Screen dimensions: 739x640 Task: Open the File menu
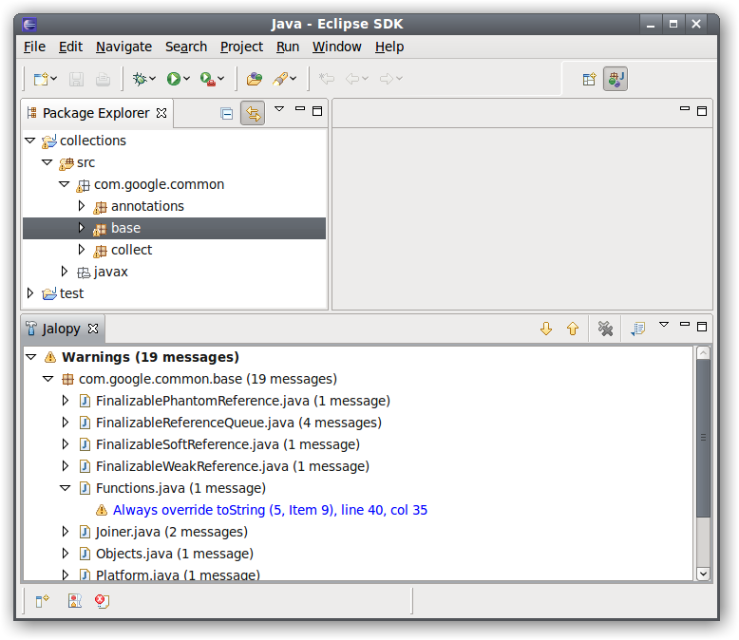pos(34,47)
